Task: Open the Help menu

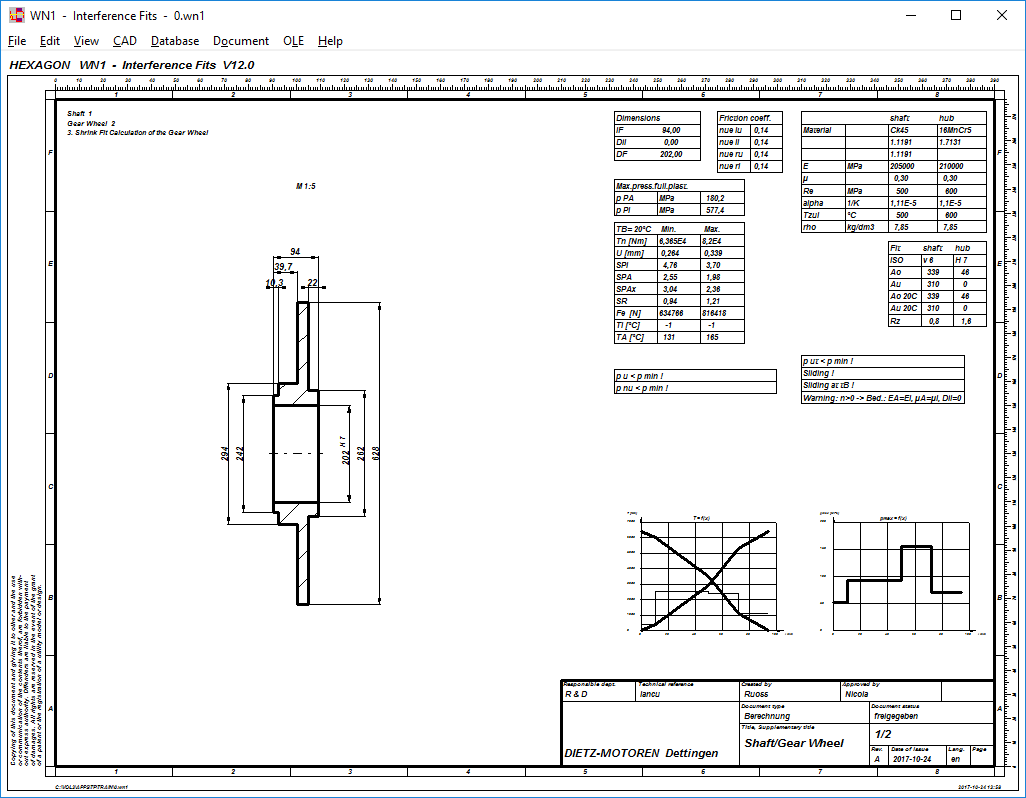Action: point(330,41)
